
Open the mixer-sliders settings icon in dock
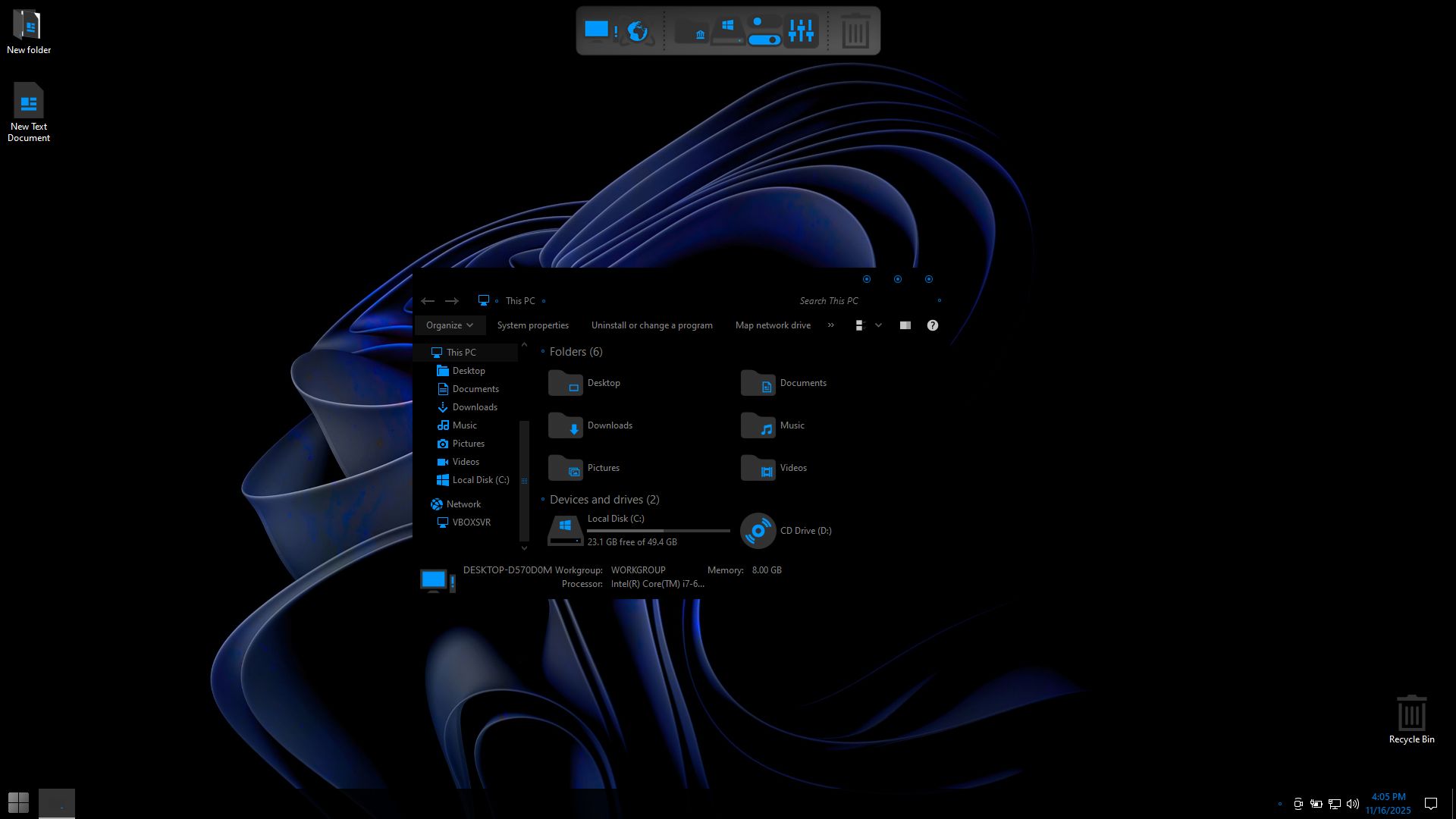(801, 31)
